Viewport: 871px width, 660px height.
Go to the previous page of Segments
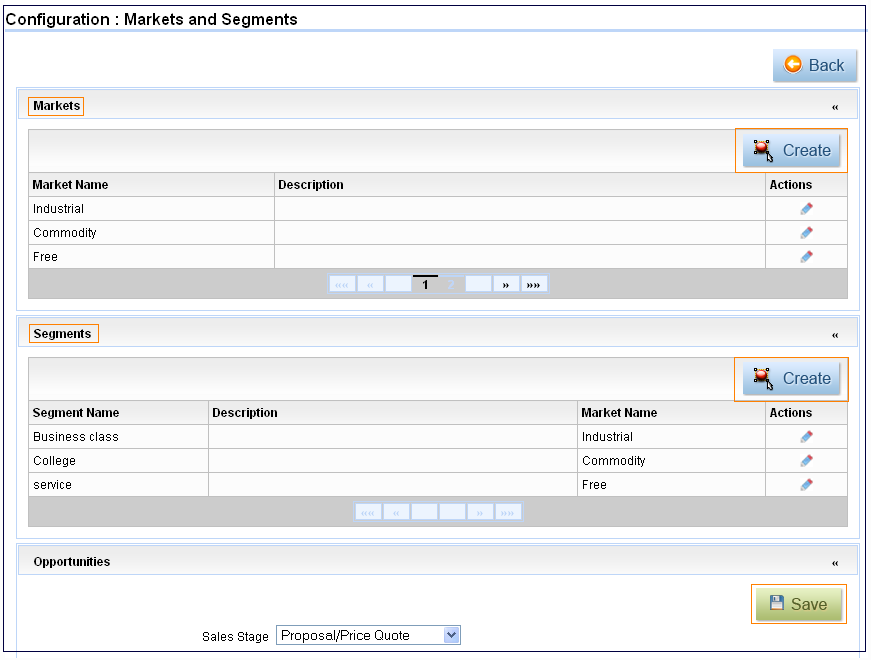[397, 512]
